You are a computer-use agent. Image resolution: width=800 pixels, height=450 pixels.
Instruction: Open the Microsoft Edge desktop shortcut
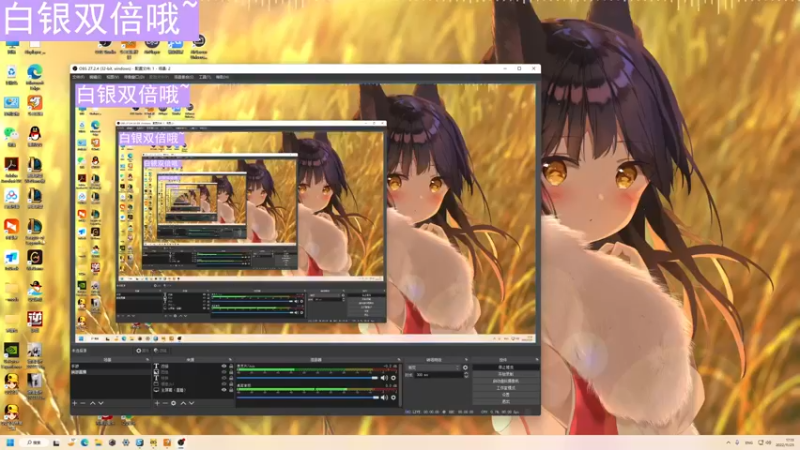tap(35, 77)
